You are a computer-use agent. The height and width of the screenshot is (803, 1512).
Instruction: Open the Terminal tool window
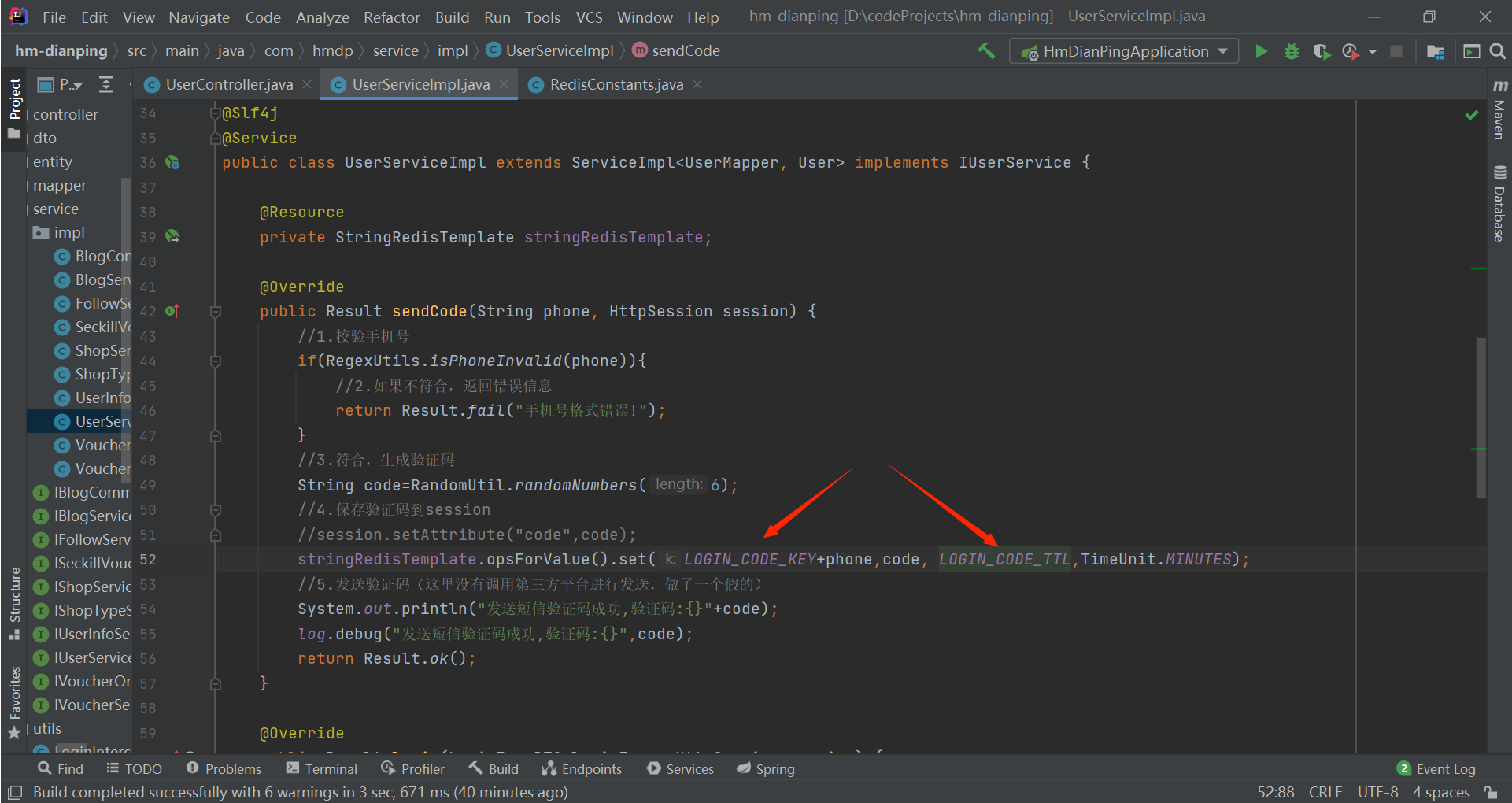coord(322,768)
